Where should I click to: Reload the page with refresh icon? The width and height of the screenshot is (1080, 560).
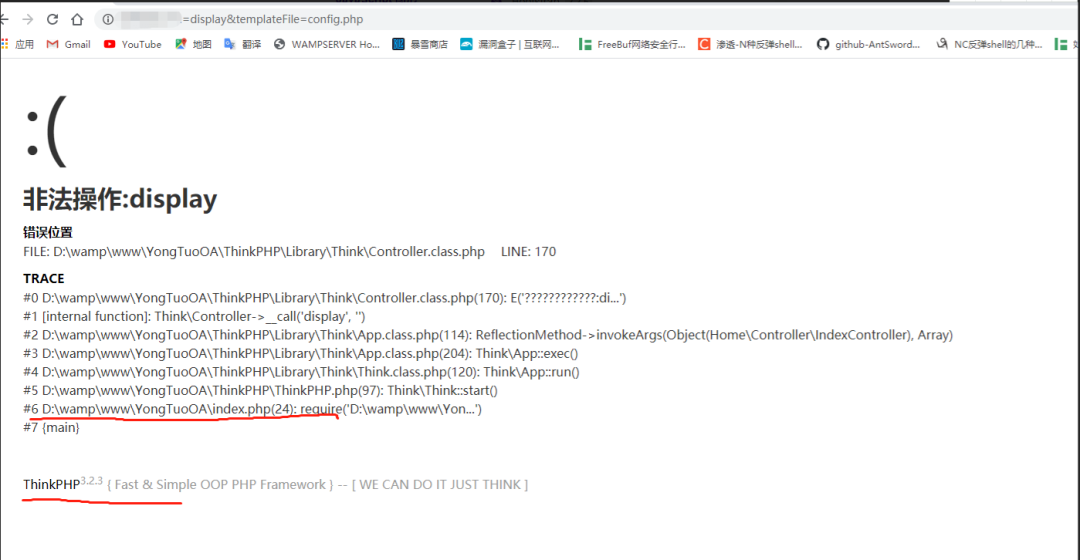click(x=52, y=19)
